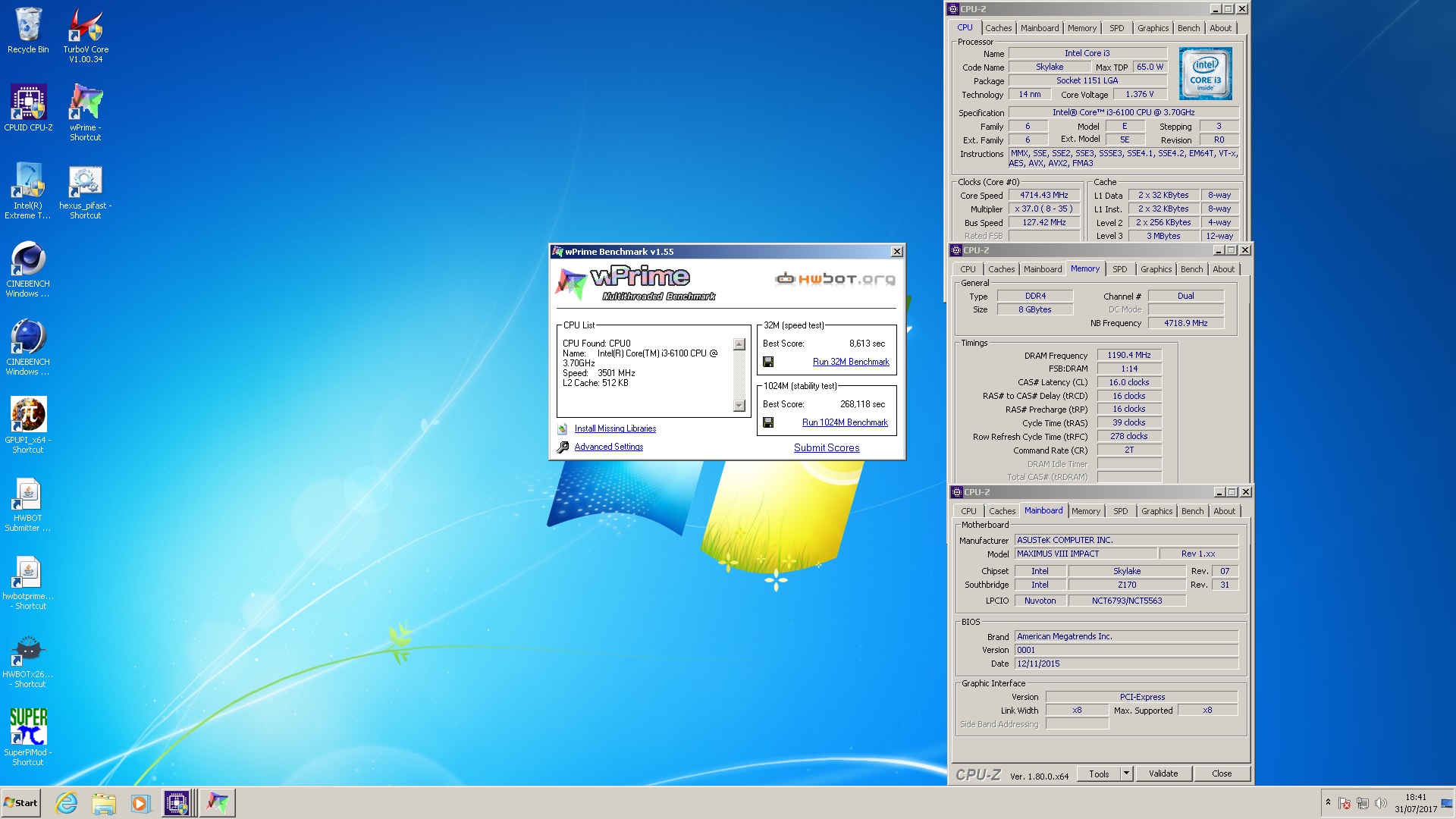Click DRAM Frequency value 1190.4 MHz

pos(1128,356)
